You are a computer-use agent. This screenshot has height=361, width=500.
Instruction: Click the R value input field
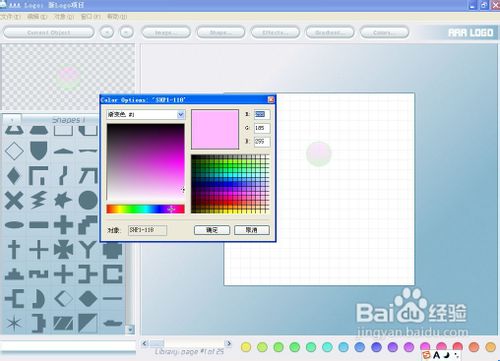click(262, 114)
